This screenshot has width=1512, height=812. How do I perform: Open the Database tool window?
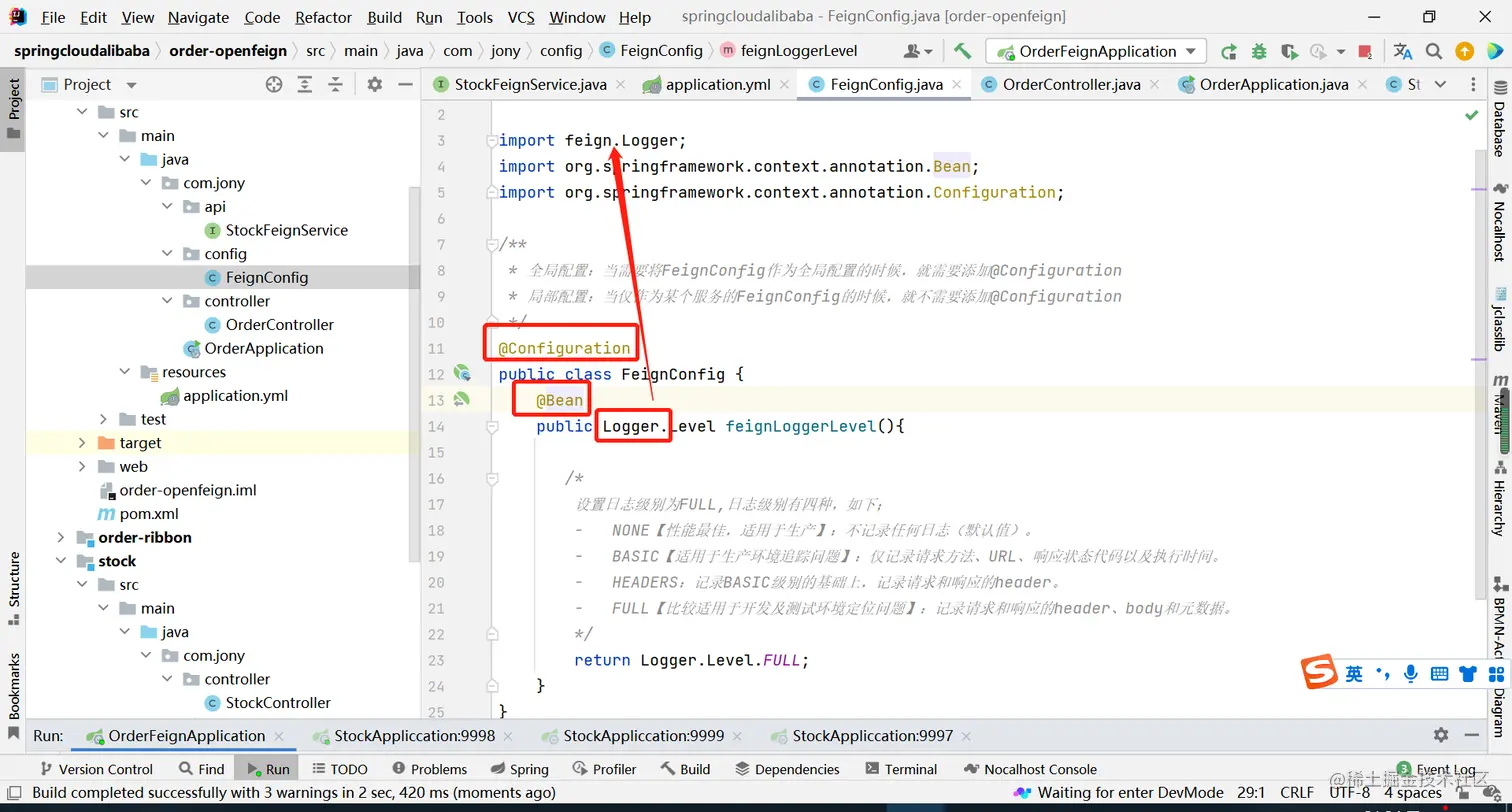point(1499,119)
